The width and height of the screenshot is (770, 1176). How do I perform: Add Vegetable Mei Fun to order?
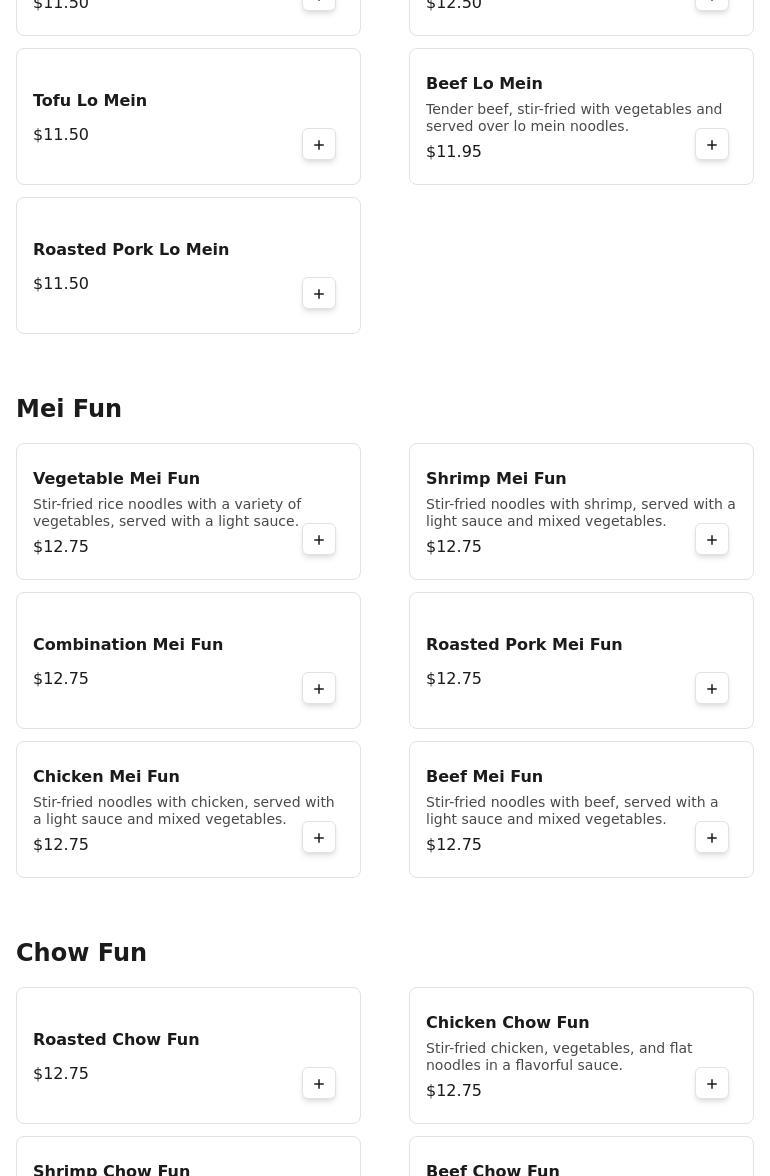pyautogui.click(x=319, y=540)
